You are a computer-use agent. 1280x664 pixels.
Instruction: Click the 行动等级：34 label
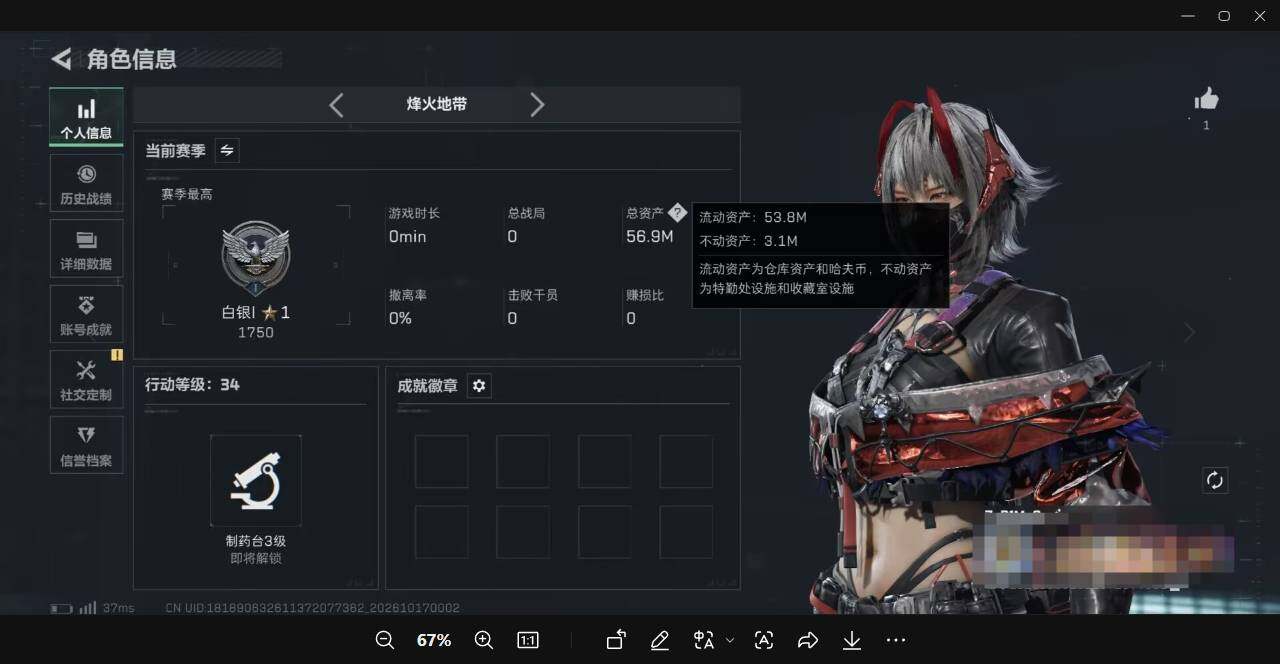[x=192, y=385]
